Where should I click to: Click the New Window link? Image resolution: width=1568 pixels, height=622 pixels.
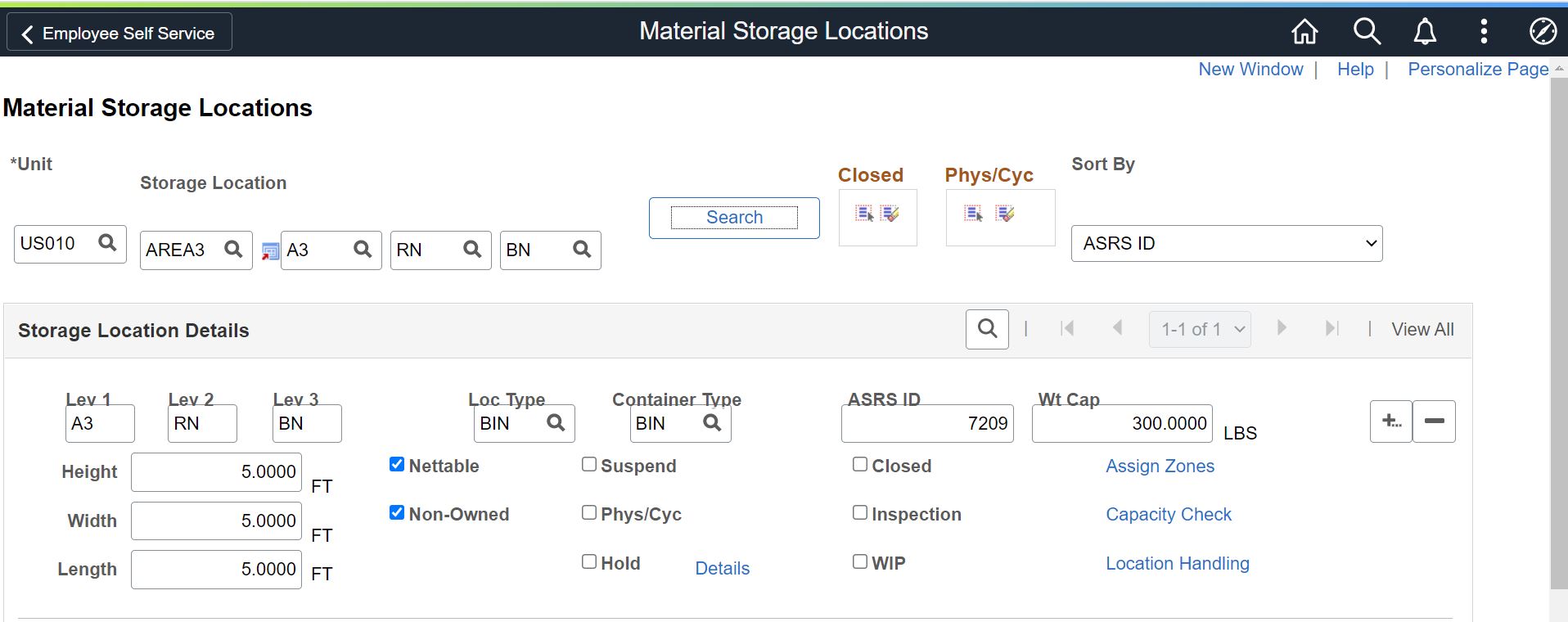[x=1250, y=70]
